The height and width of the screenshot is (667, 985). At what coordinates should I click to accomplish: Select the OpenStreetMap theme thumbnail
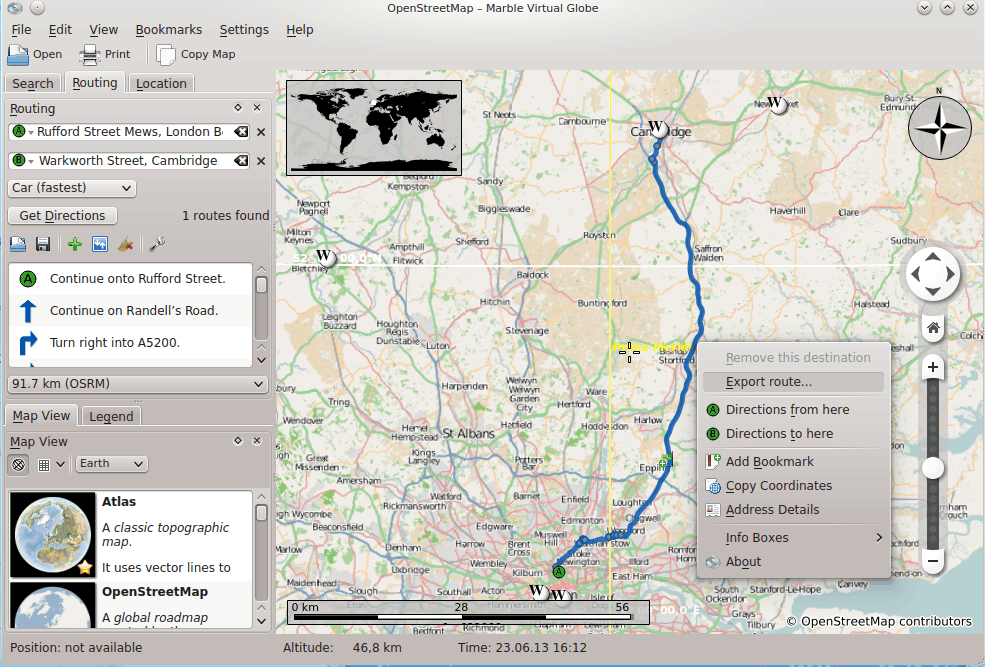53,605
